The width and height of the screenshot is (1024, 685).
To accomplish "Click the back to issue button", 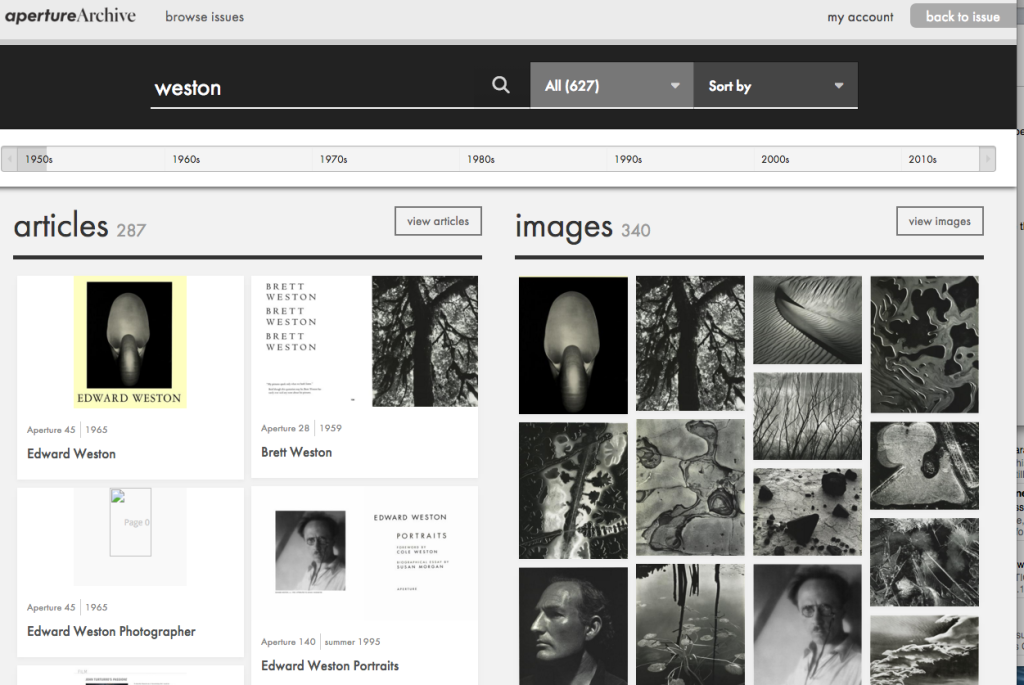I will click(x=963, y=16).
